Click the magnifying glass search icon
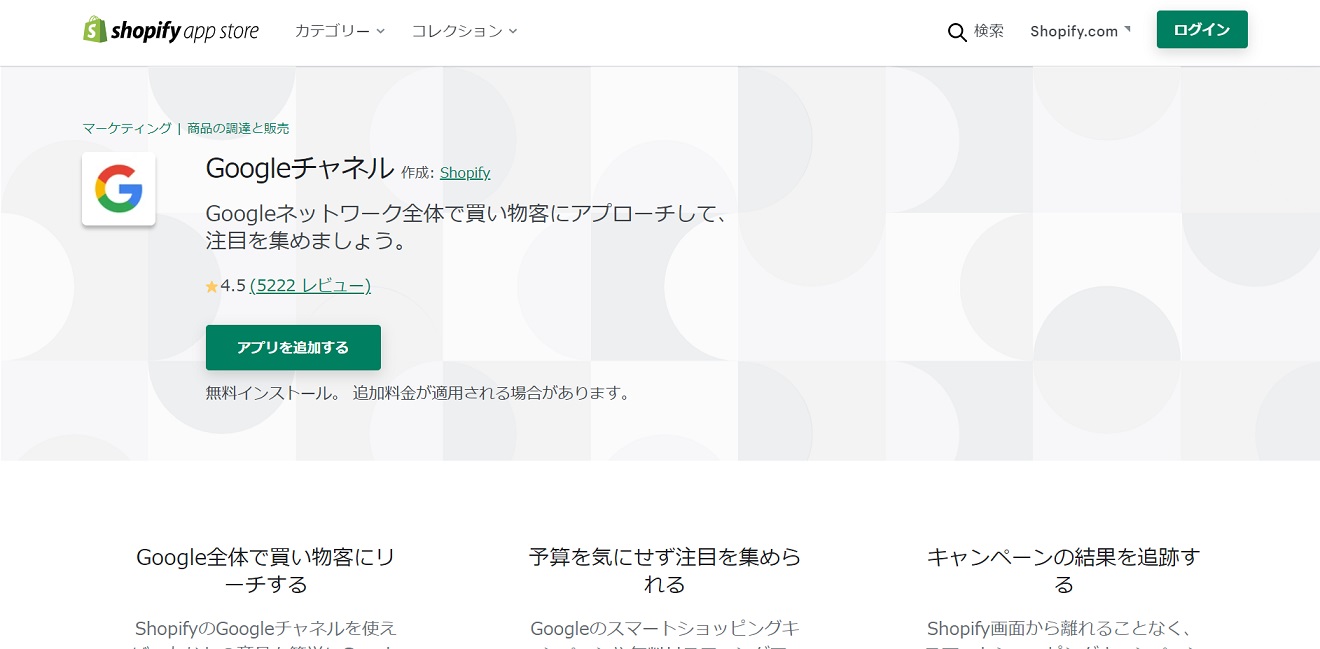This screenshot has width=1320, height=649. [957, 32]
